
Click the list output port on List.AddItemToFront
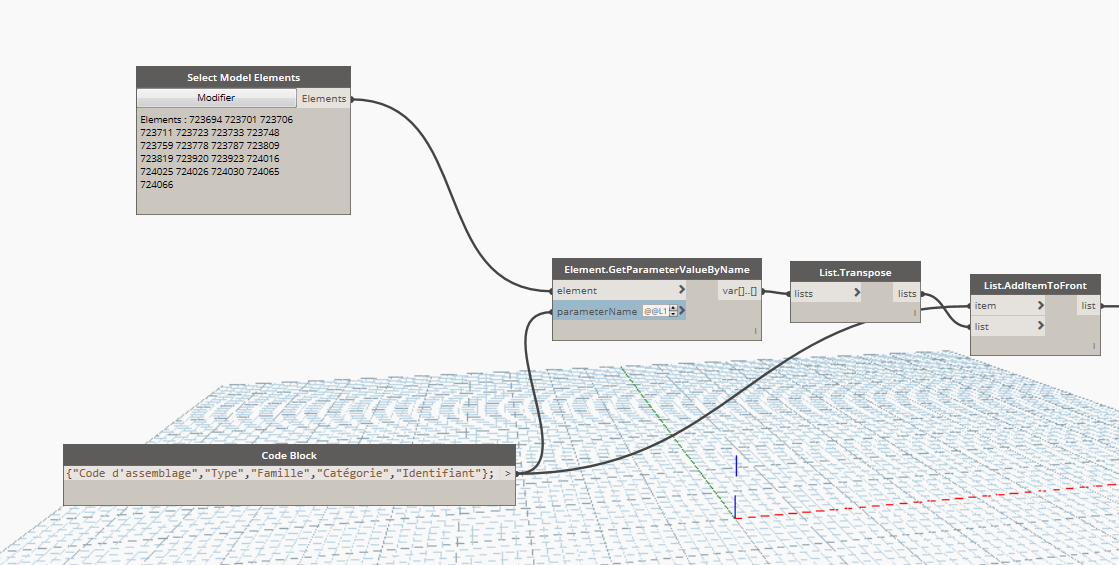point(1087,306)
